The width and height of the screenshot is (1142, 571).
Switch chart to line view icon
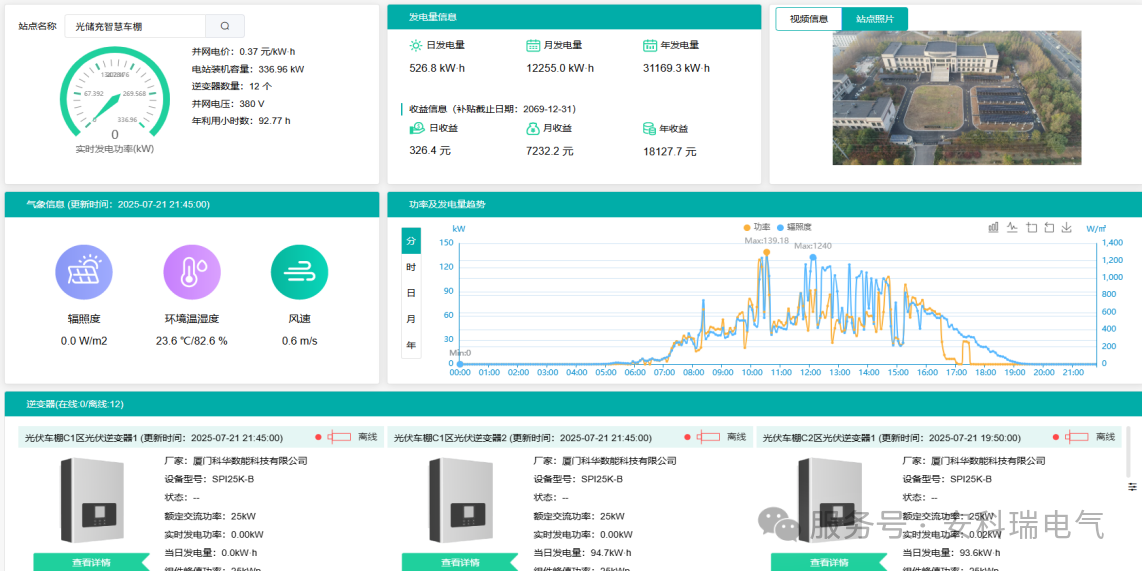[x=1012, y=227]
